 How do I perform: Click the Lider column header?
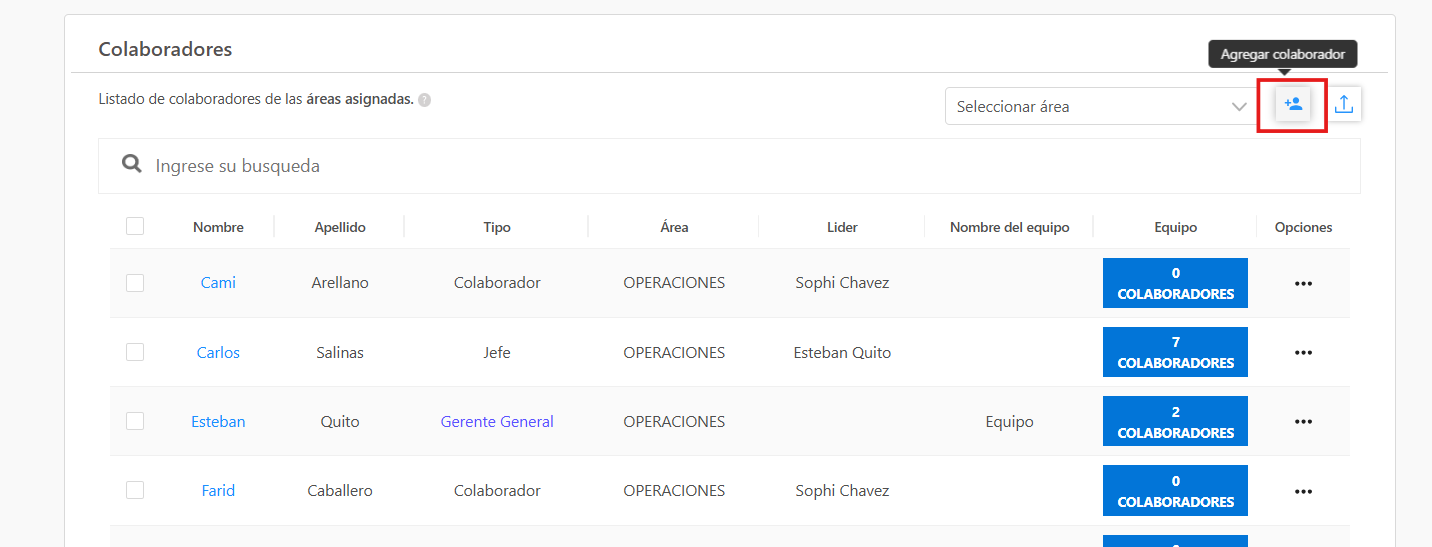pyautogui.click(x=842, y=227)
